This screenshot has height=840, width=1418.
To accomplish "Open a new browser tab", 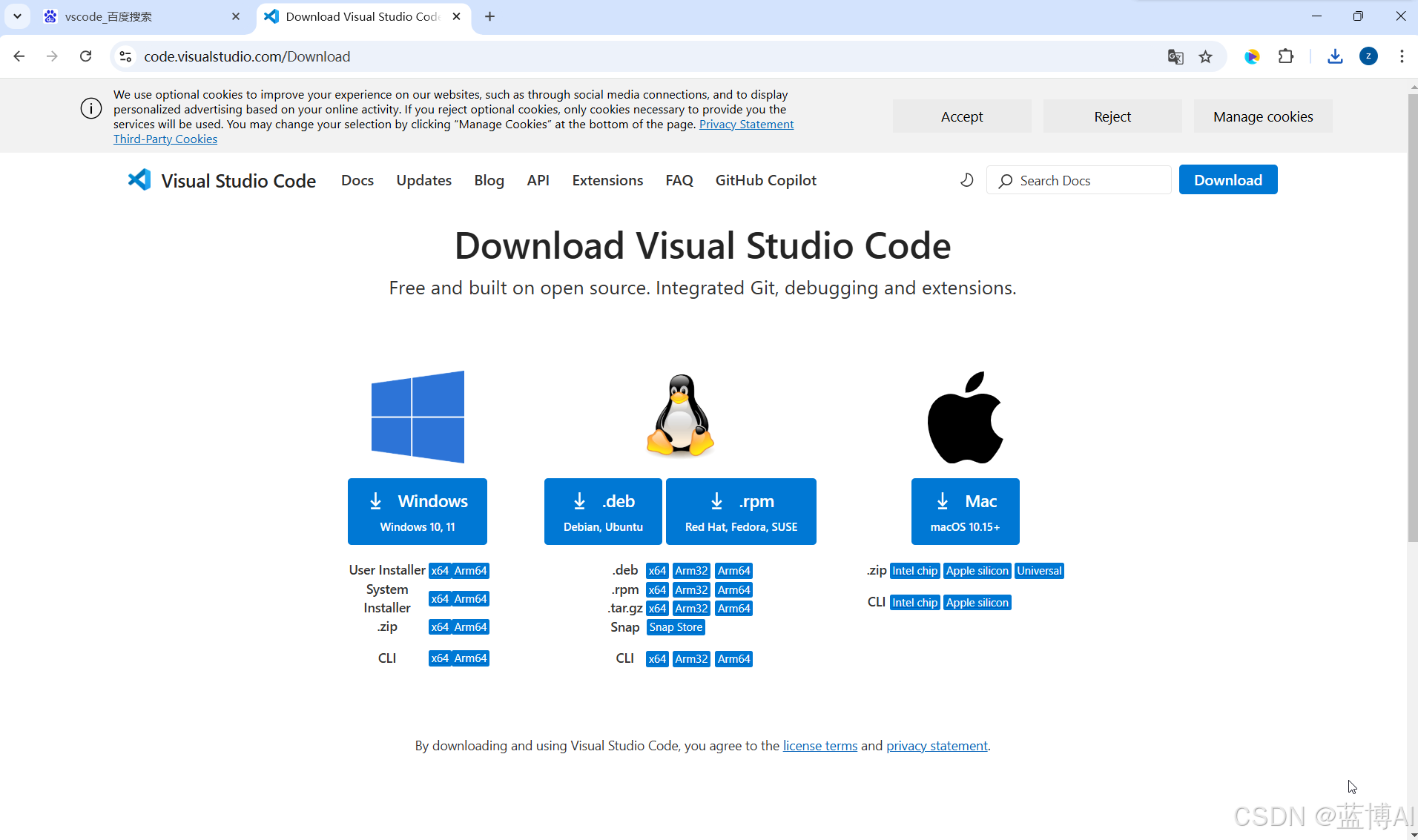I will [489, 16].
